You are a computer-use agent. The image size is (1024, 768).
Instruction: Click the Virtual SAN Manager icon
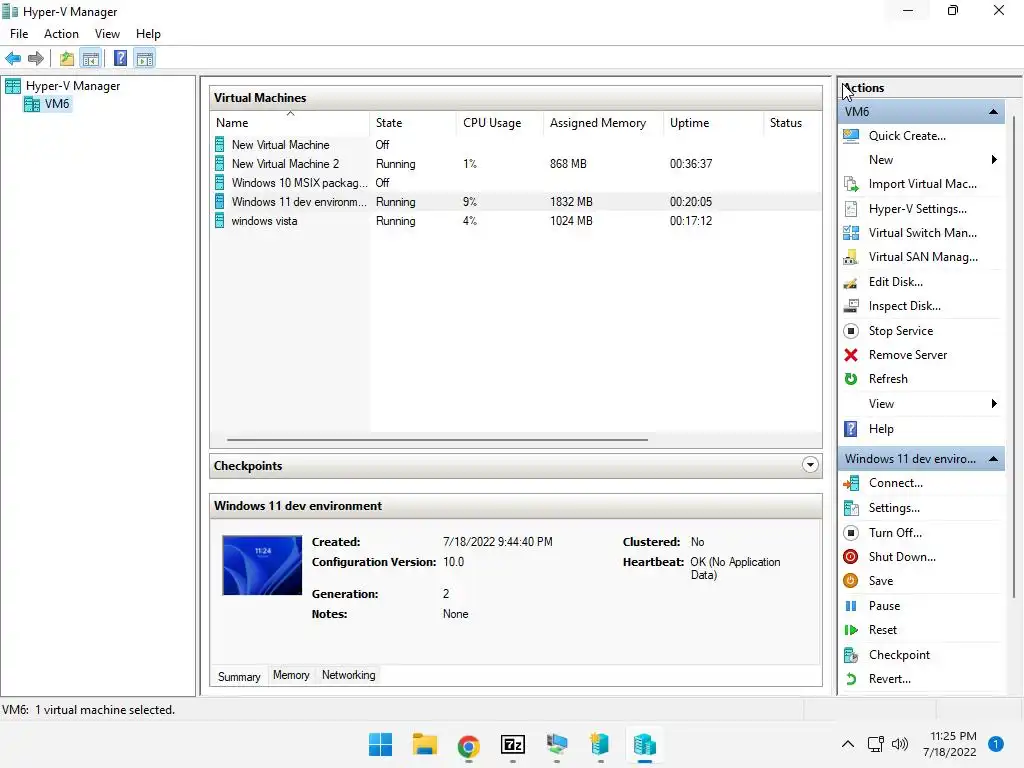(x=851, y=257)
